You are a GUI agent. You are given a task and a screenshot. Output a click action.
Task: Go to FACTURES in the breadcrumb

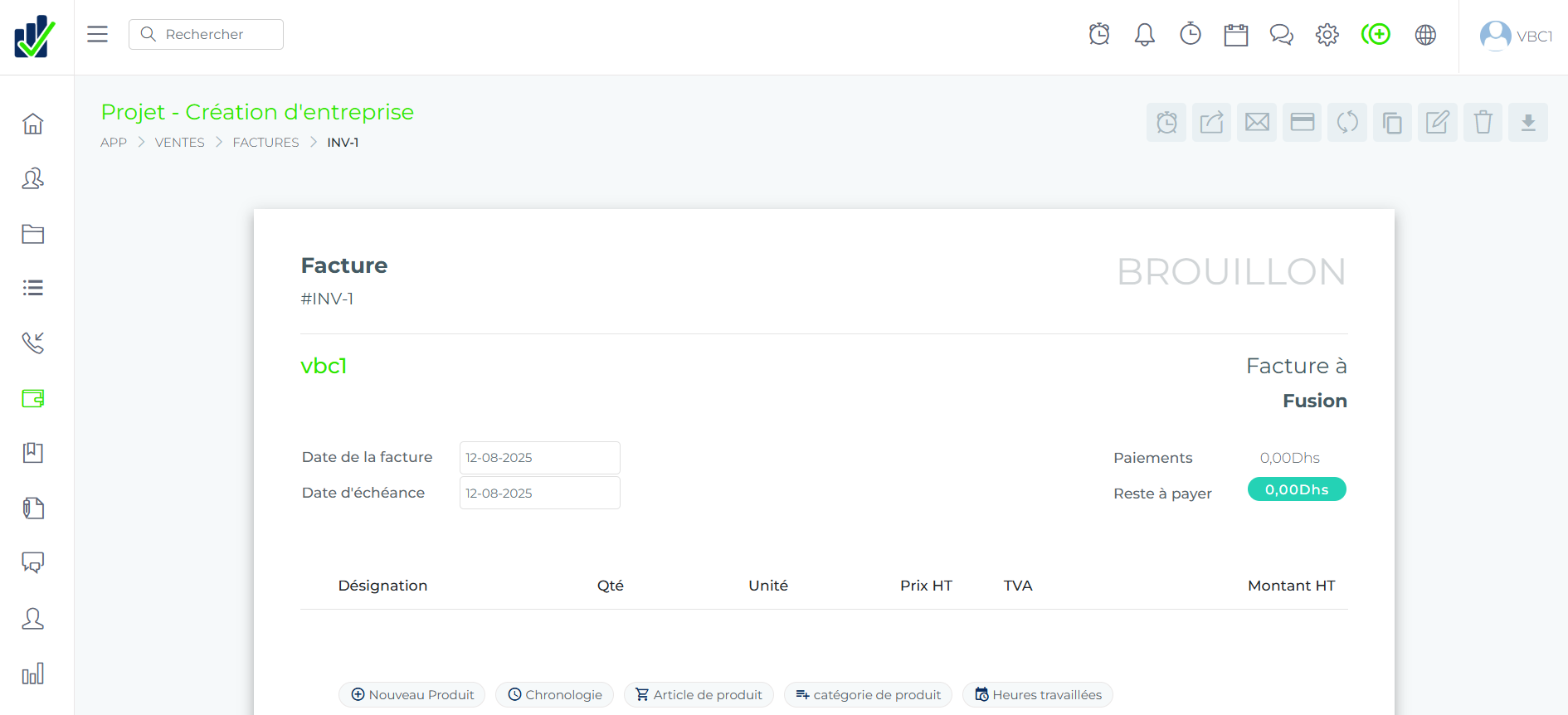[x=265, y=143]
